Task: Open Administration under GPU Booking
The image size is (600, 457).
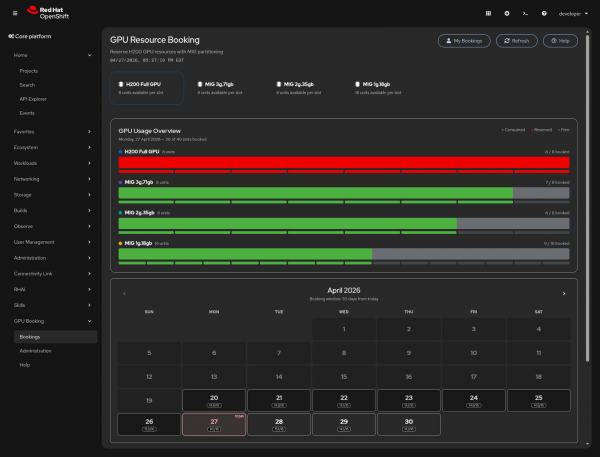Action: click(35, 351)
